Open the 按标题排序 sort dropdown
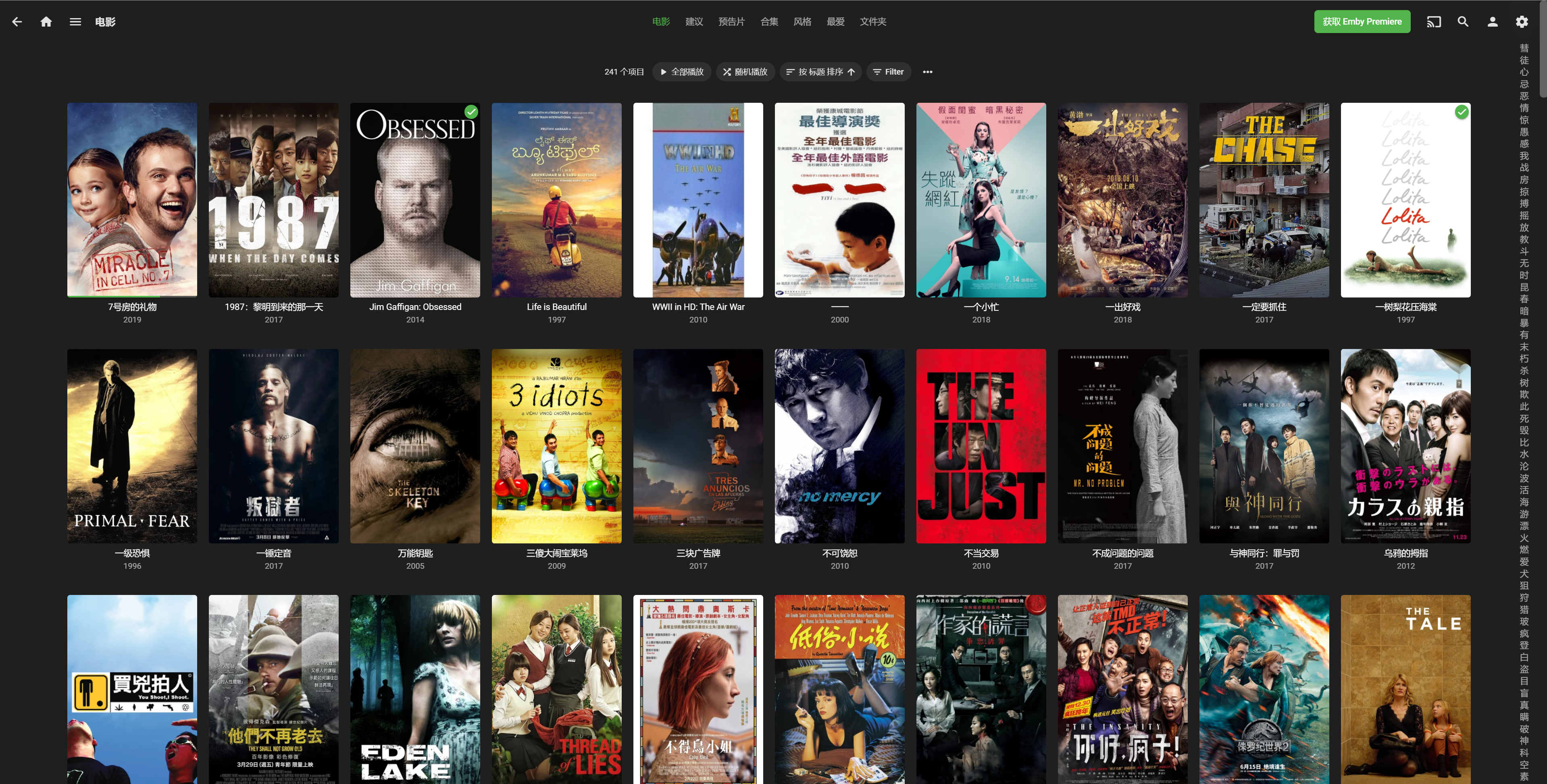This screenshot has width=1547, height=784. pos(821,72)
